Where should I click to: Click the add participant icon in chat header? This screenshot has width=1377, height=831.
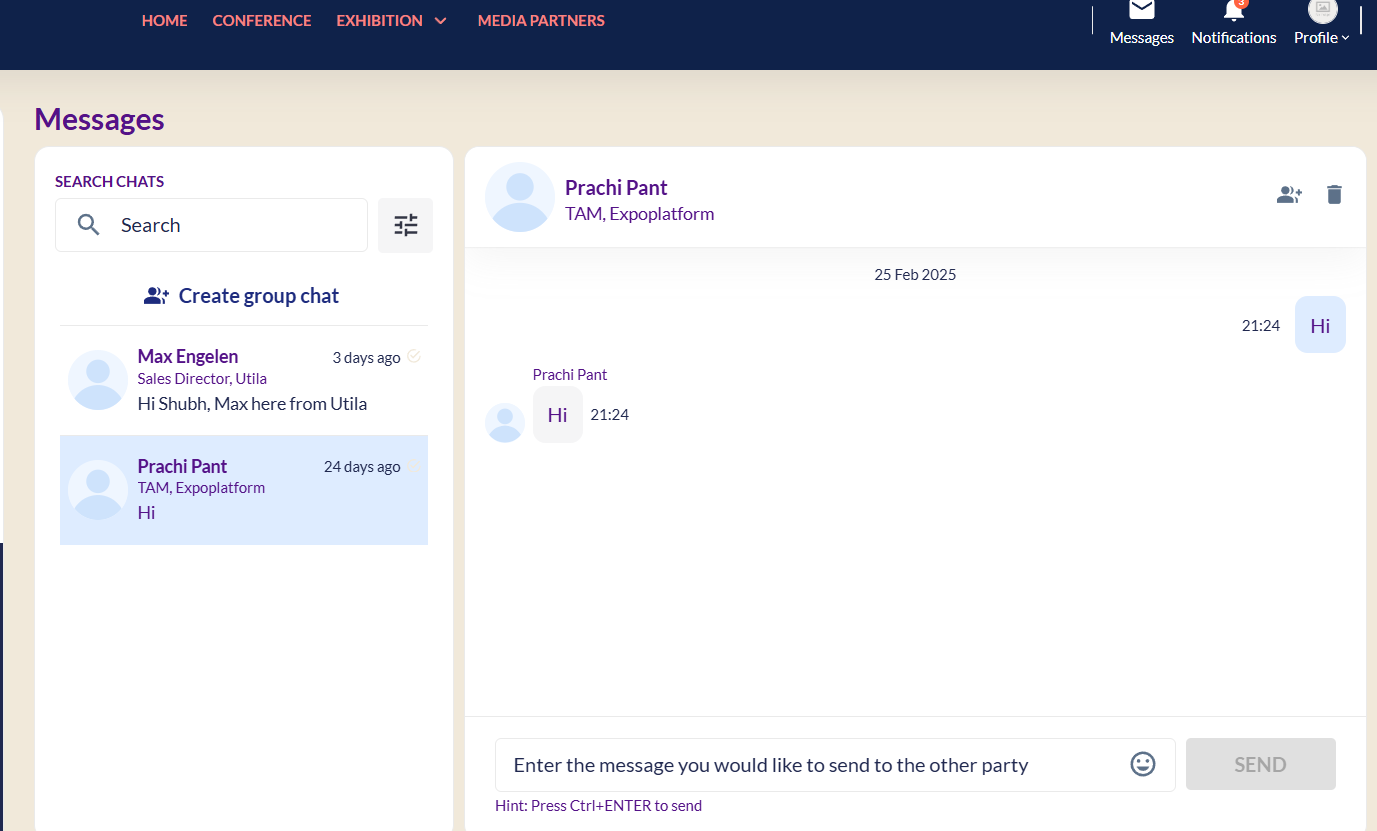tap(1289, 195)
